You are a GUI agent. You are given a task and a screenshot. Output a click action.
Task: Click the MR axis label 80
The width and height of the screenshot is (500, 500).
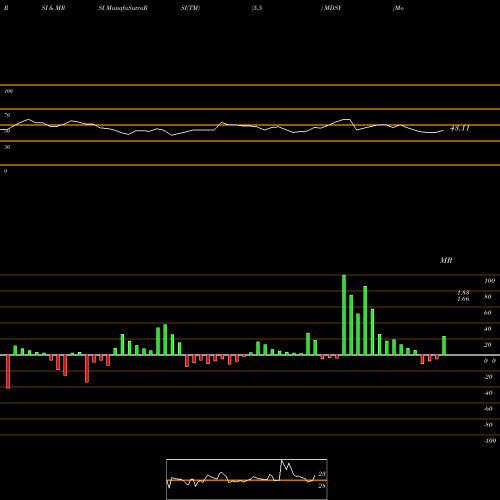click(488, 297)
